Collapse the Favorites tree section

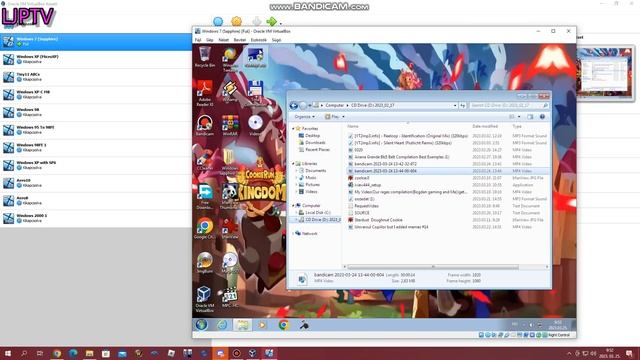(x=293, y=128)
